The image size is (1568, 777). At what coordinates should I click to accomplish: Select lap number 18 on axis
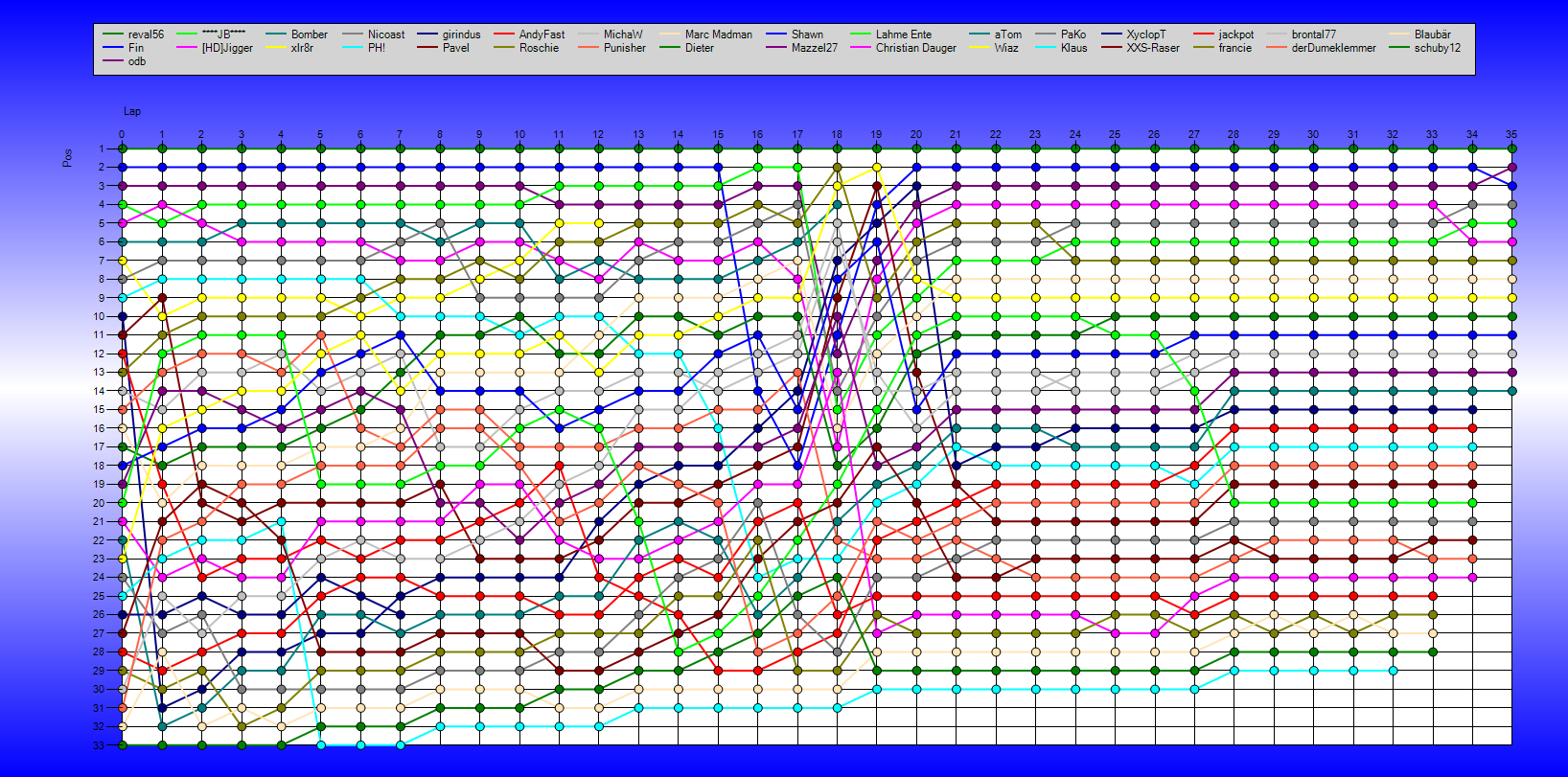[837, 135]
